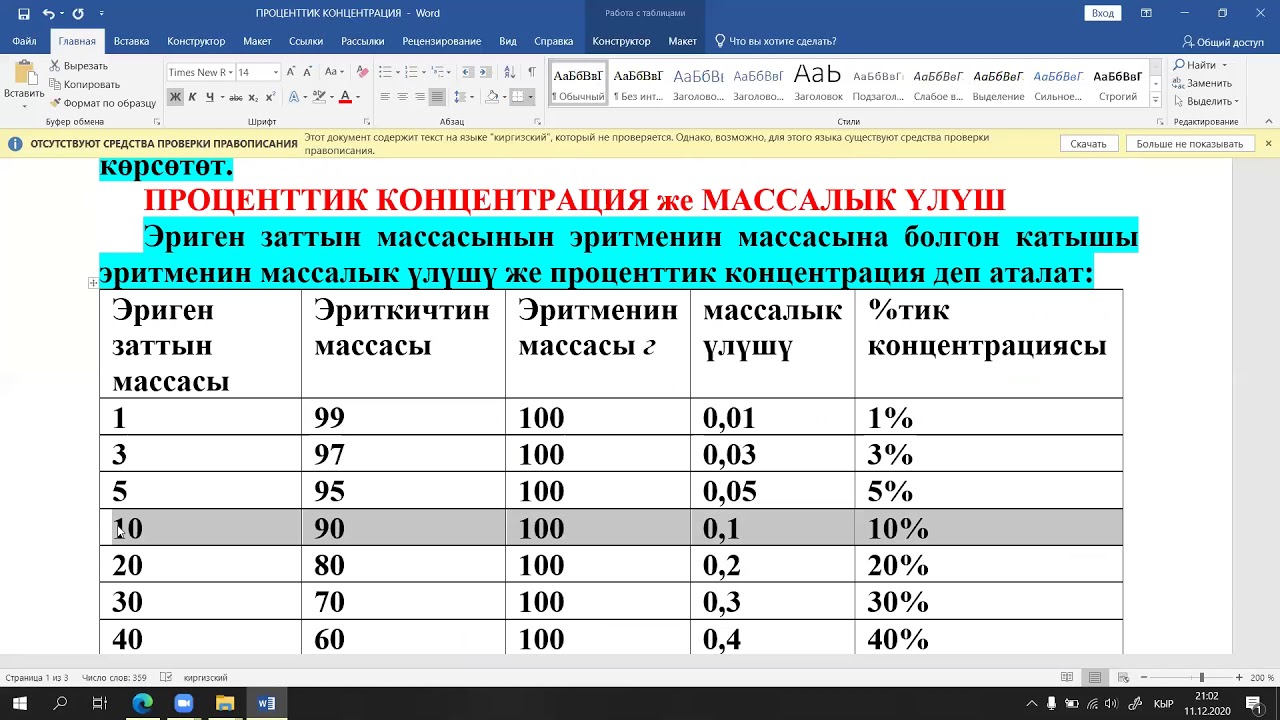
Task: Open the Borders dropdown arrow
Action: pyautogui.click(x=530, y=97)
